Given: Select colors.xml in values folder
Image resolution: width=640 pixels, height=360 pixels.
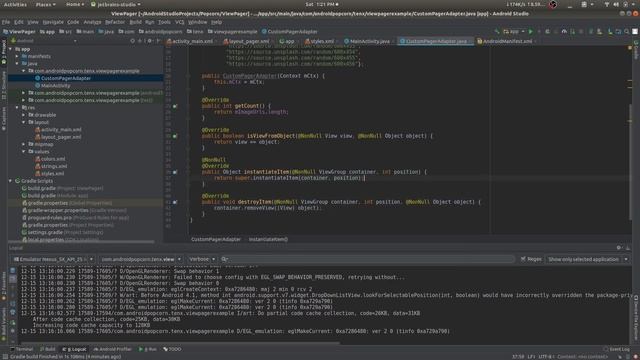Looking at the screenshot, I should [x=53, y=159].
